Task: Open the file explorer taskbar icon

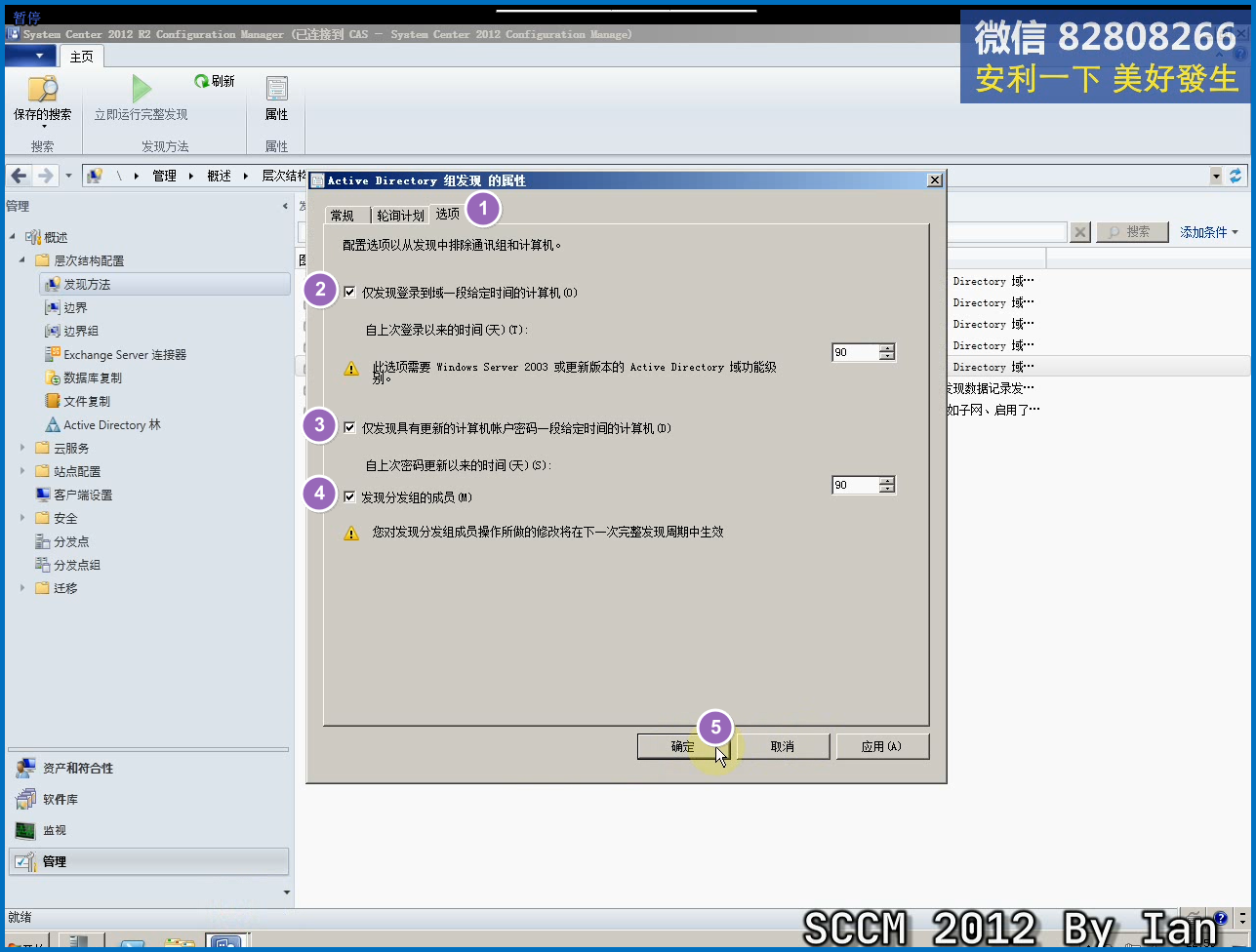Action: (x=179, y=943)
